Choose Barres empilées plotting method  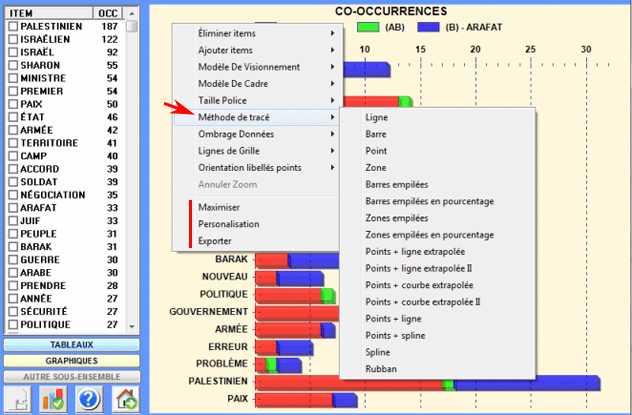pyautogui.click(x=438, y=185)
